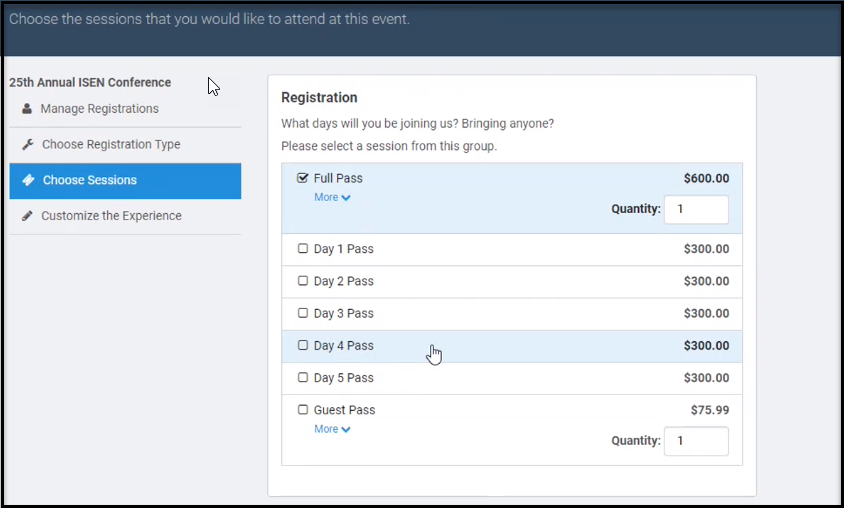The width and height of the screenshot is (844, 508).
Task: Select the Day 3 Pass label
Action: [x=343, y=314]
